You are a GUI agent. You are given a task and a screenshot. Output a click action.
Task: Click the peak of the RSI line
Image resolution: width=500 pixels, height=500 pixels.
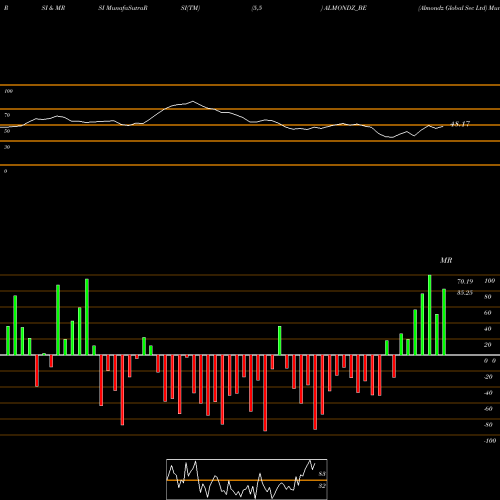click(193, 101)
